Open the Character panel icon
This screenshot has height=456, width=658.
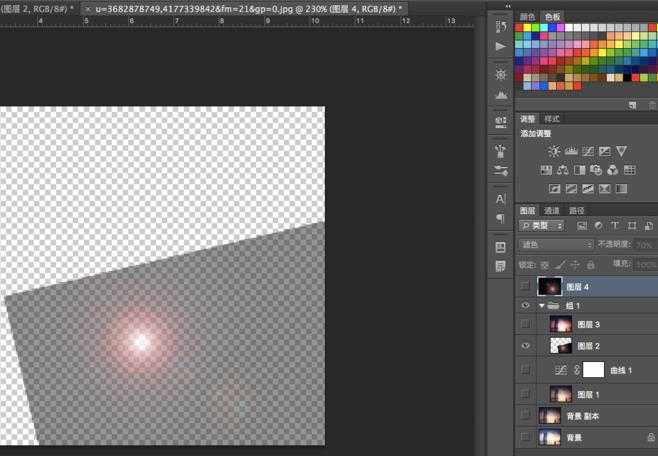coord(500,199)
